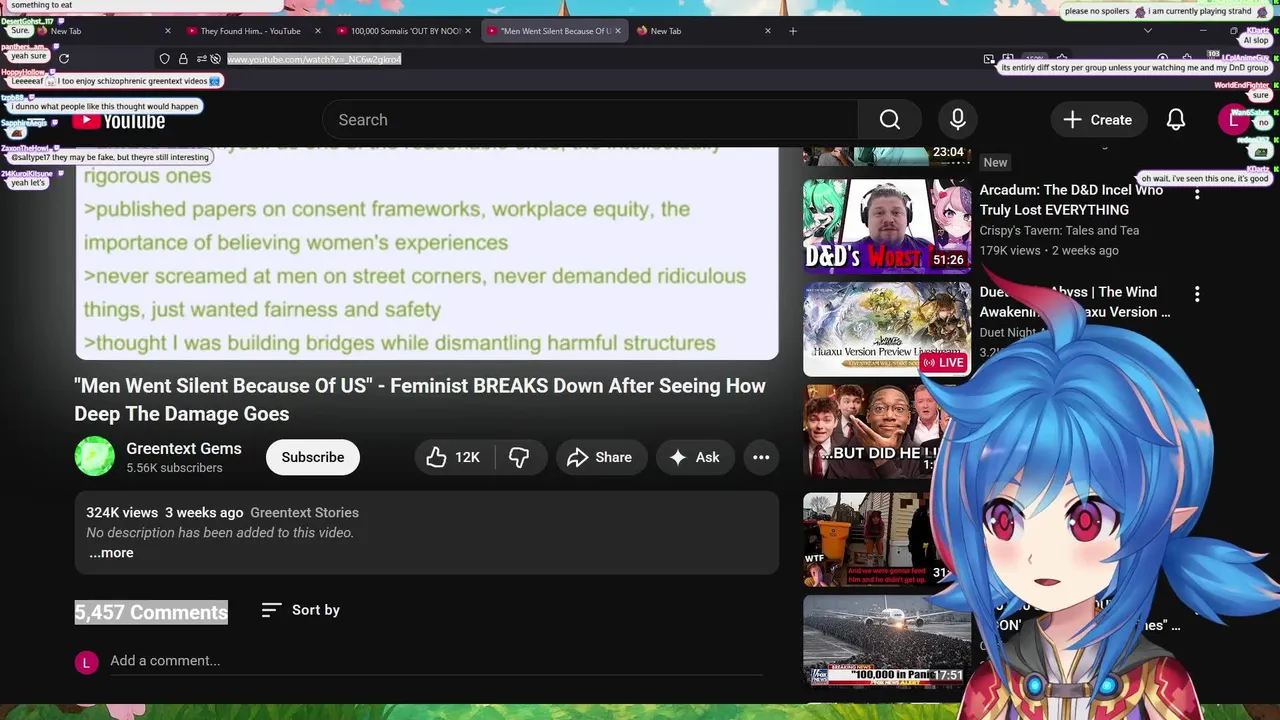1280x720 pixels.
Task: Switch to the first New Tab
Action: (x=100, y=31)
